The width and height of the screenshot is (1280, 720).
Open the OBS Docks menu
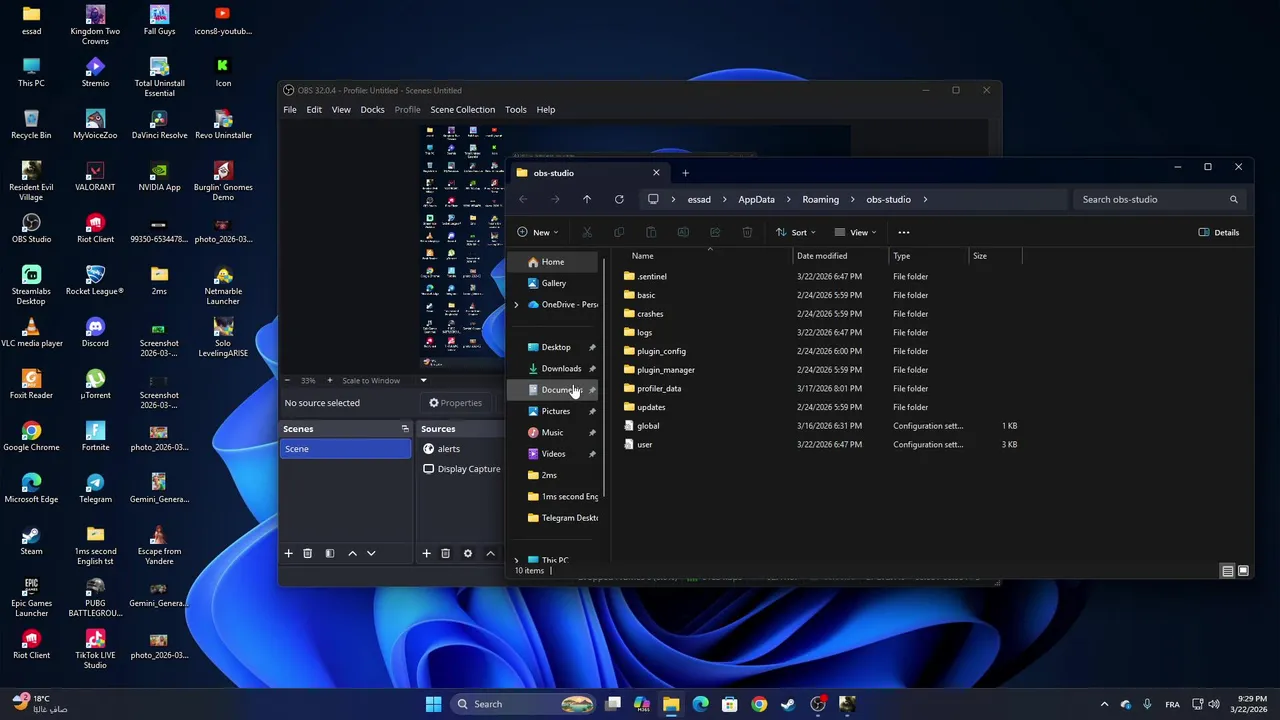click(372, 110)
